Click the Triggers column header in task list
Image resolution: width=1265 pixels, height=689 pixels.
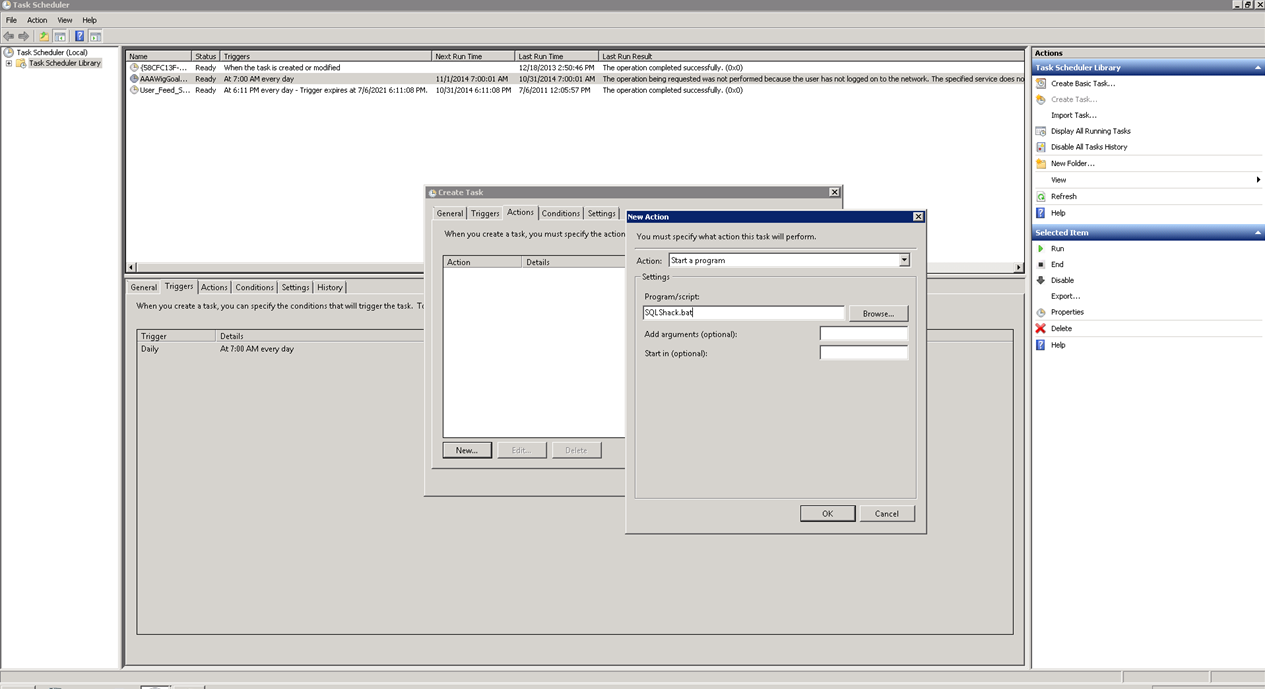click(326, 56)
